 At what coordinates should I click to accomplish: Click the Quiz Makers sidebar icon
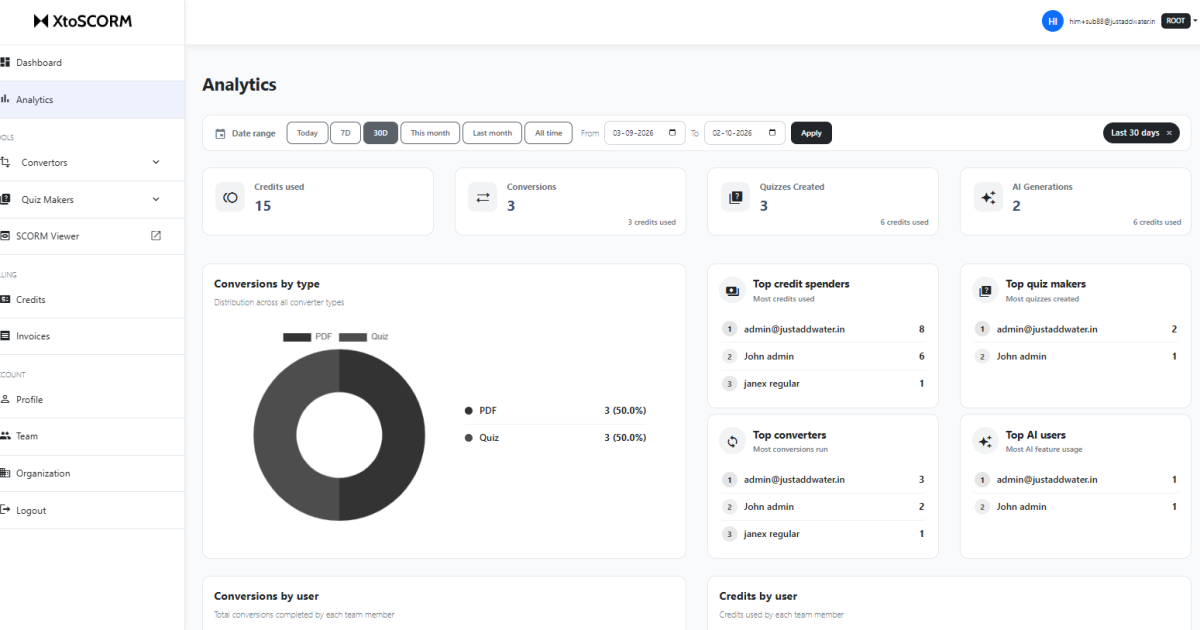tap(5, 199)
